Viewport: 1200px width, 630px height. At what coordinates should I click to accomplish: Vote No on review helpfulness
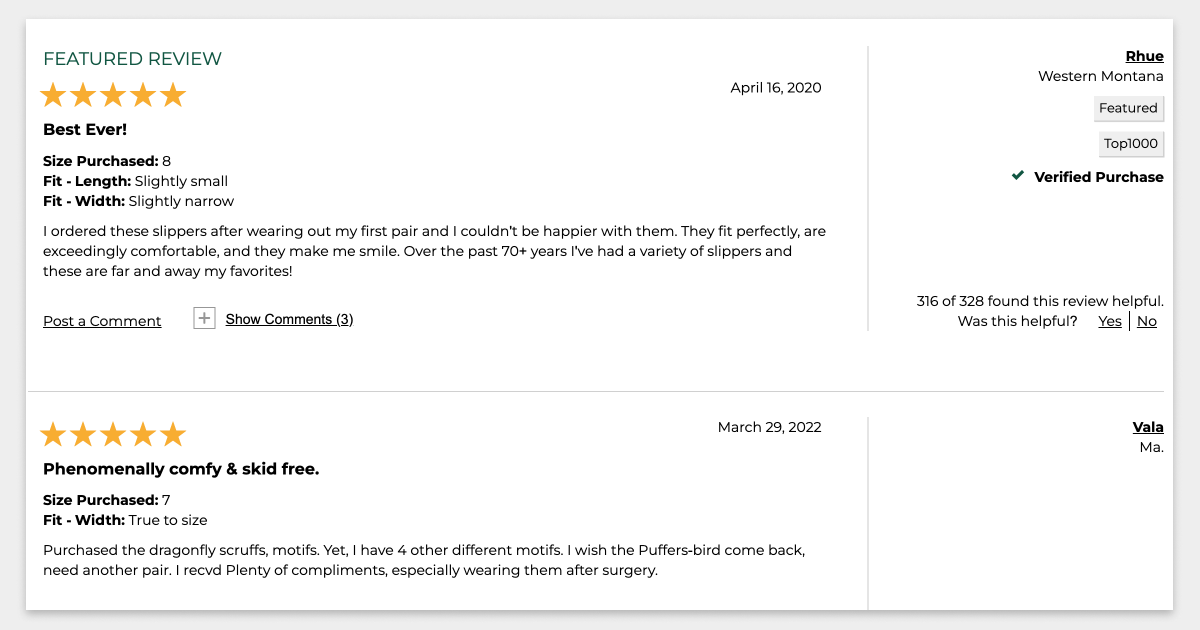[1147, 321]
